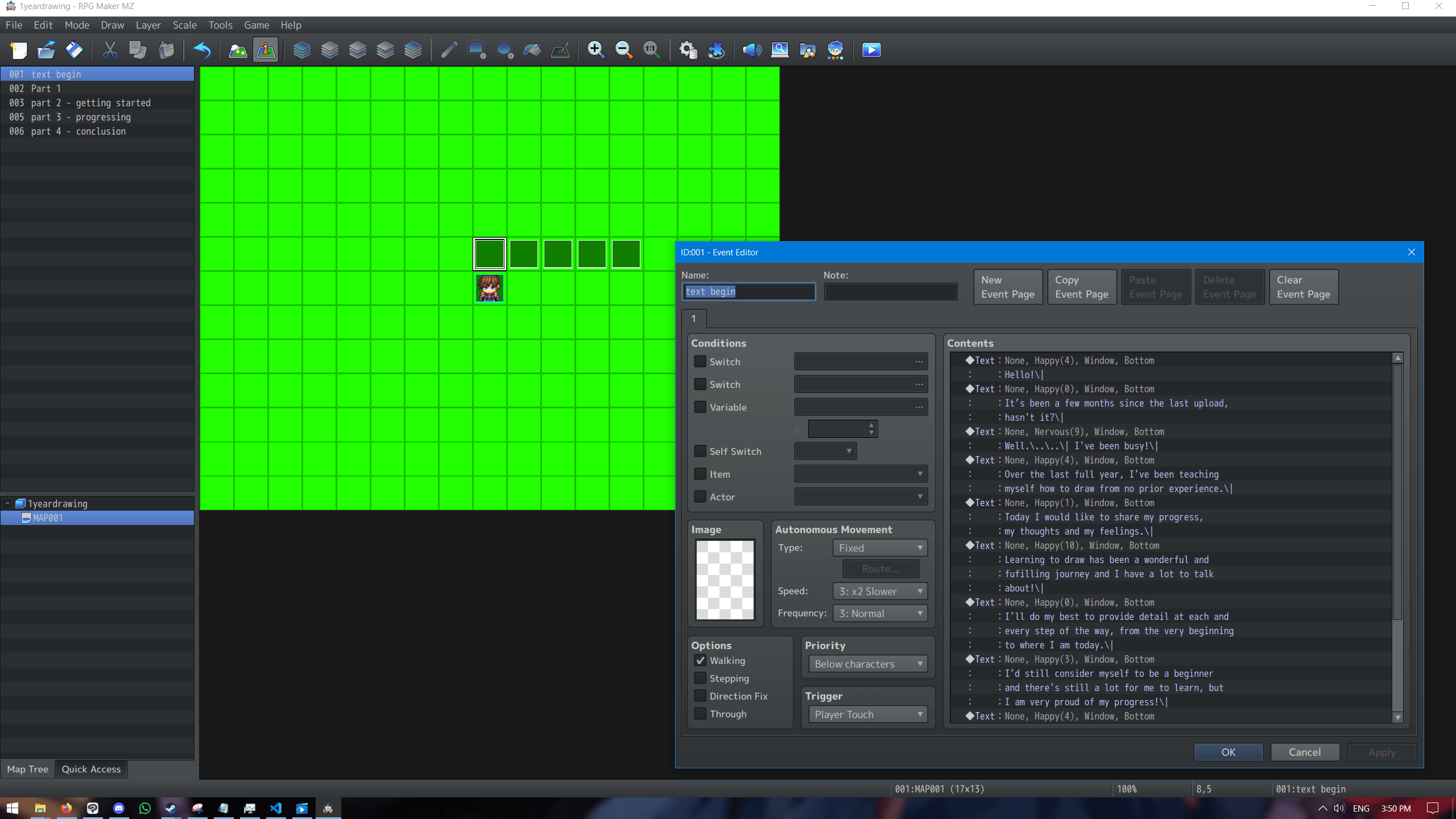The height and width of the screenshot is (819, 1456).
Task: Click the Playtest button in toolbar
Action: pyautogui.click(x=871, y=50)
